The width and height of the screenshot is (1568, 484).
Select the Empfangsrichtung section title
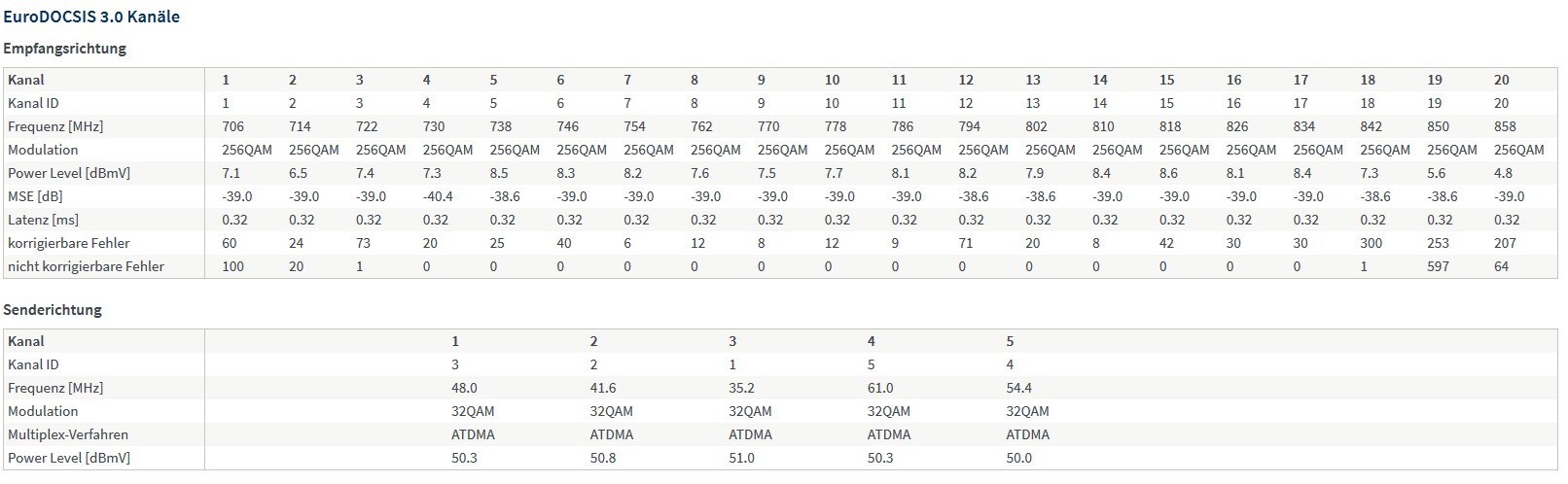point(65,48)
